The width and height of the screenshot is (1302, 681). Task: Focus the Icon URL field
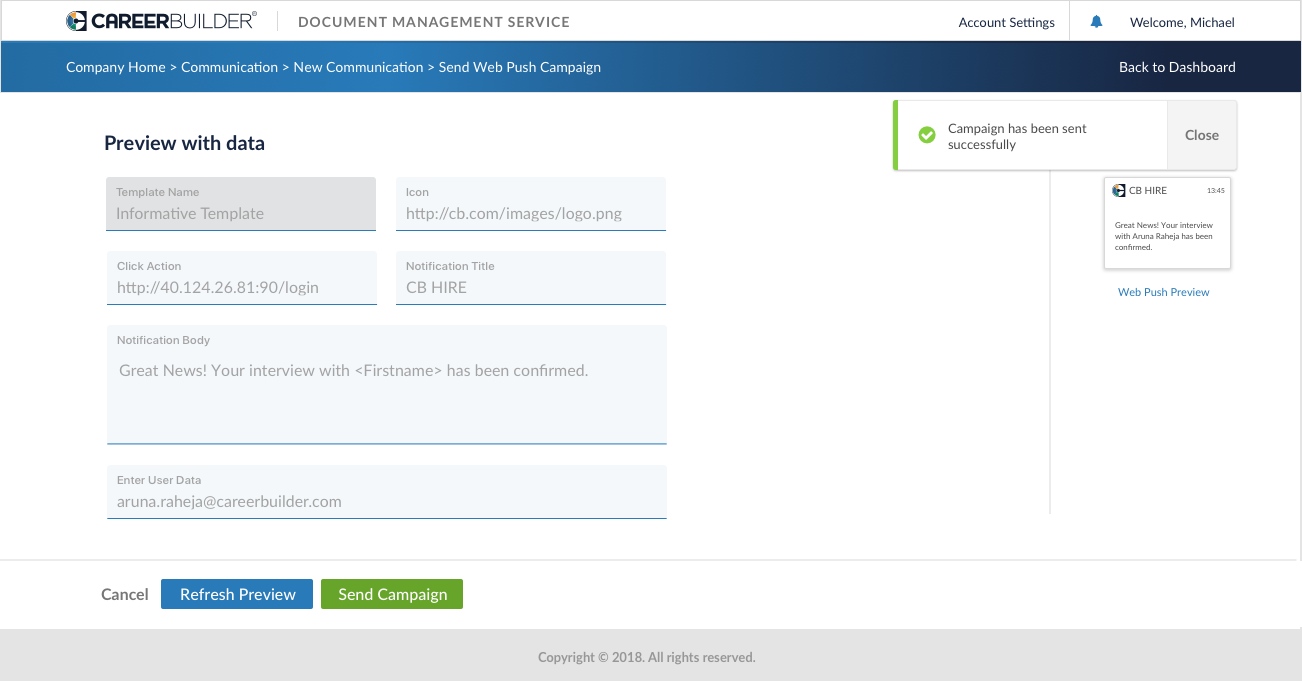click(x=531, y=204)
